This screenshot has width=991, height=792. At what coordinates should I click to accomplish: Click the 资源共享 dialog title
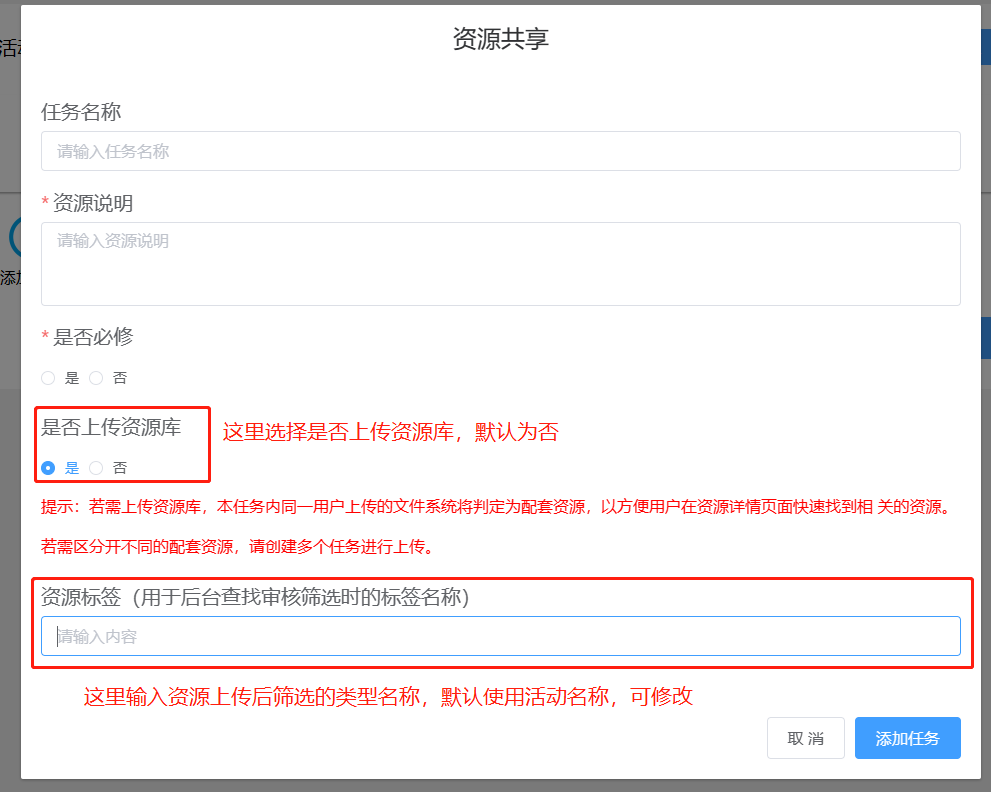click(x=500, y=39)
